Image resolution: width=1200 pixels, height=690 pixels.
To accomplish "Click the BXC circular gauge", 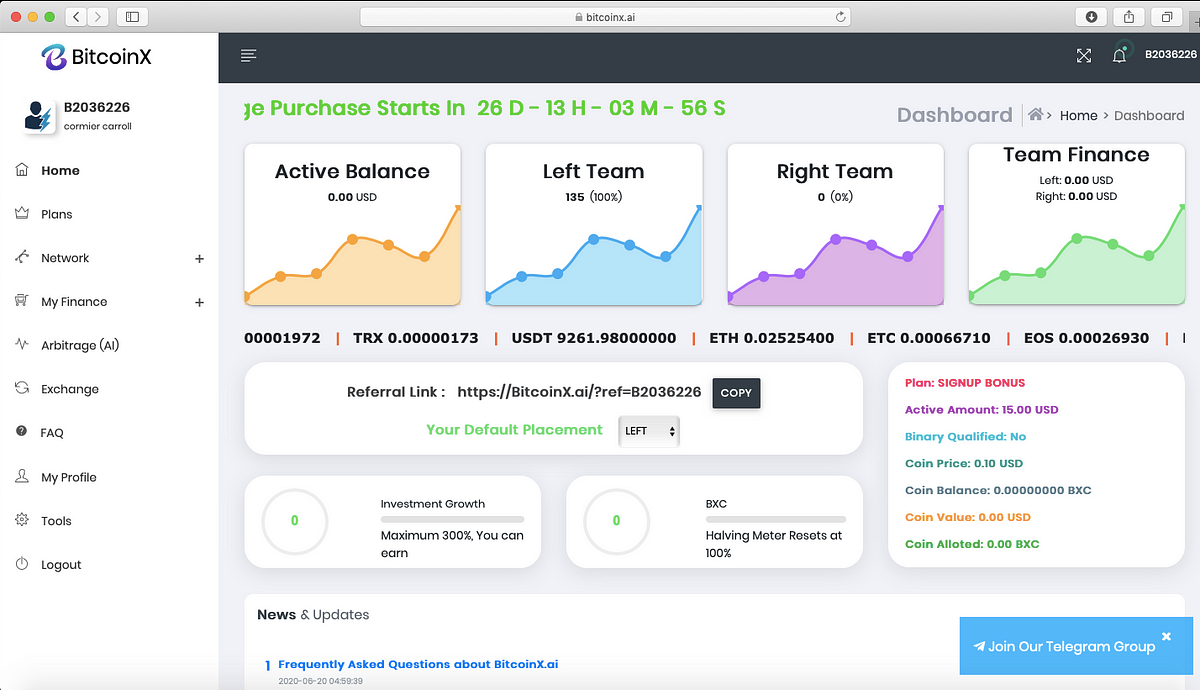I will (x=617, y=521).
